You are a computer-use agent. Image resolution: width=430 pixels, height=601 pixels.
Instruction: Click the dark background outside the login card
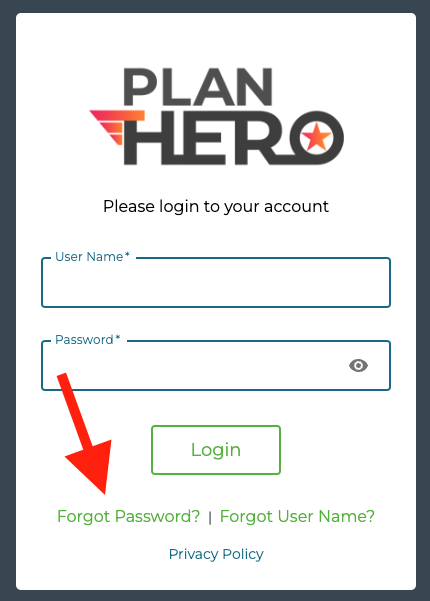coord(7,300)
